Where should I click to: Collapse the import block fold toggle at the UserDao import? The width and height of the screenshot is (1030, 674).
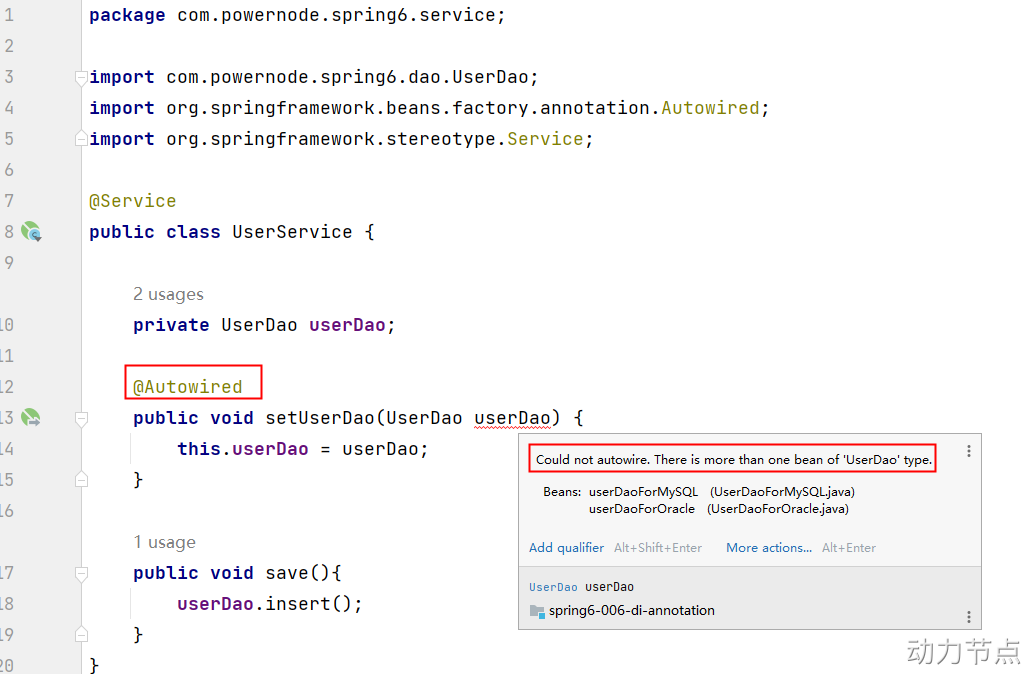[81, 78]
